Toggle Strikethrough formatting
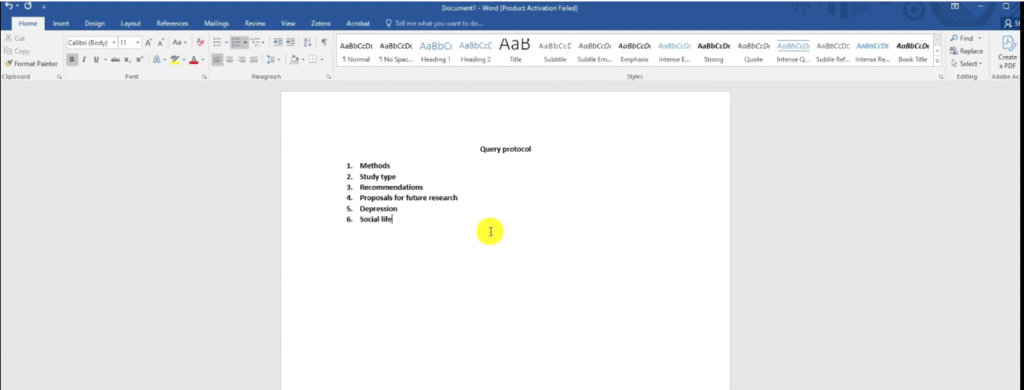The image size is (1024, 390). (x=115, y=59)
